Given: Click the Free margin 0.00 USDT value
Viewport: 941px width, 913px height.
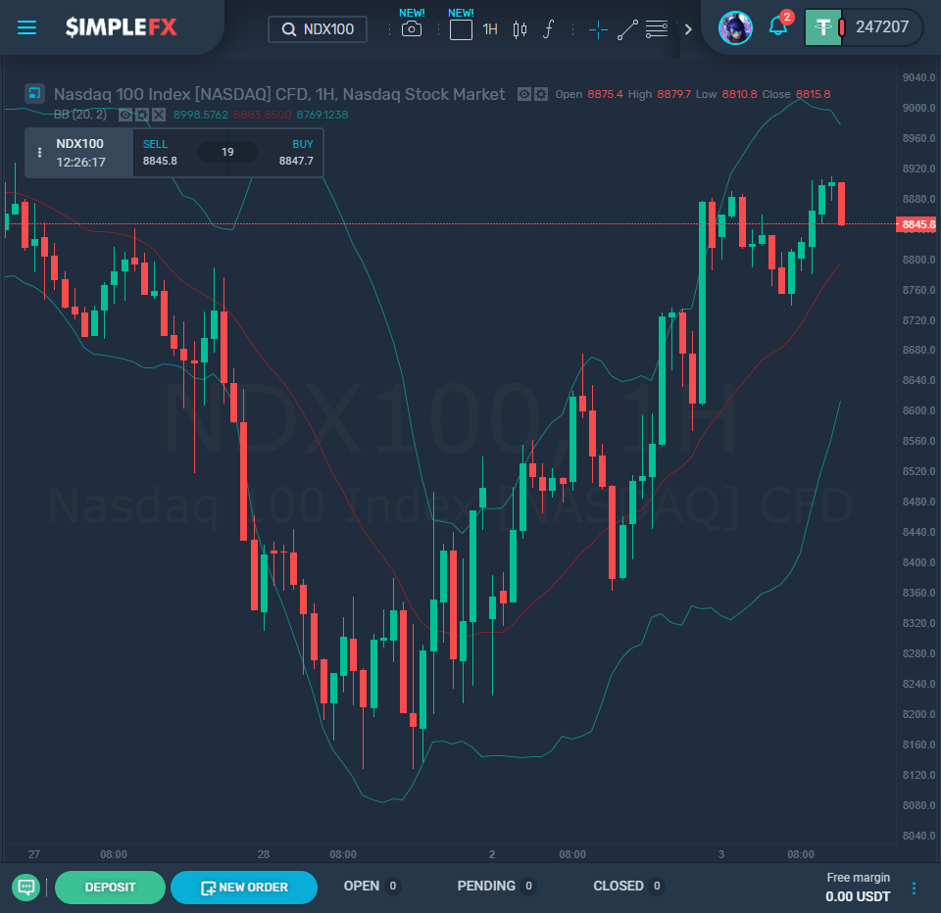Looking at the screenshot, I should click(x=858, y=896).
